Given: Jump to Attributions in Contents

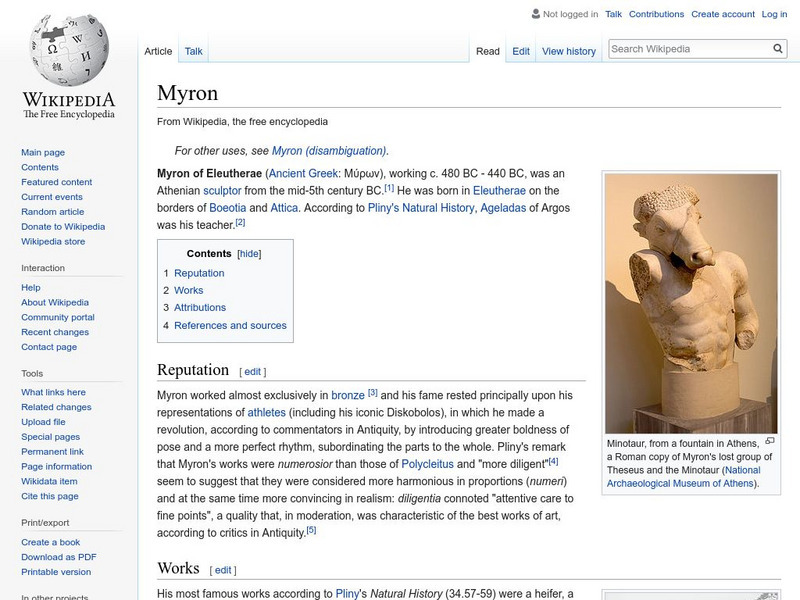Looking at the screenshot, I should pyautogui.click(x=199, y=308).
